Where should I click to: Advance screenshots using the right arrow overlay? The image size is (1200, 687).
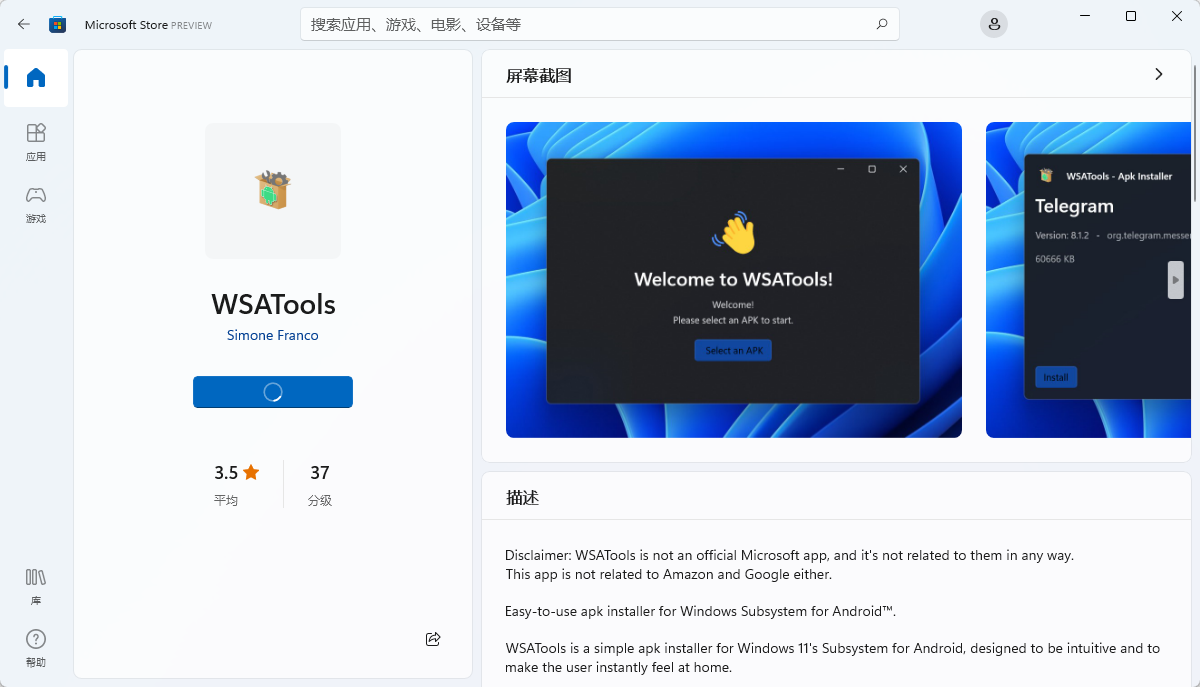[1175, 280]
